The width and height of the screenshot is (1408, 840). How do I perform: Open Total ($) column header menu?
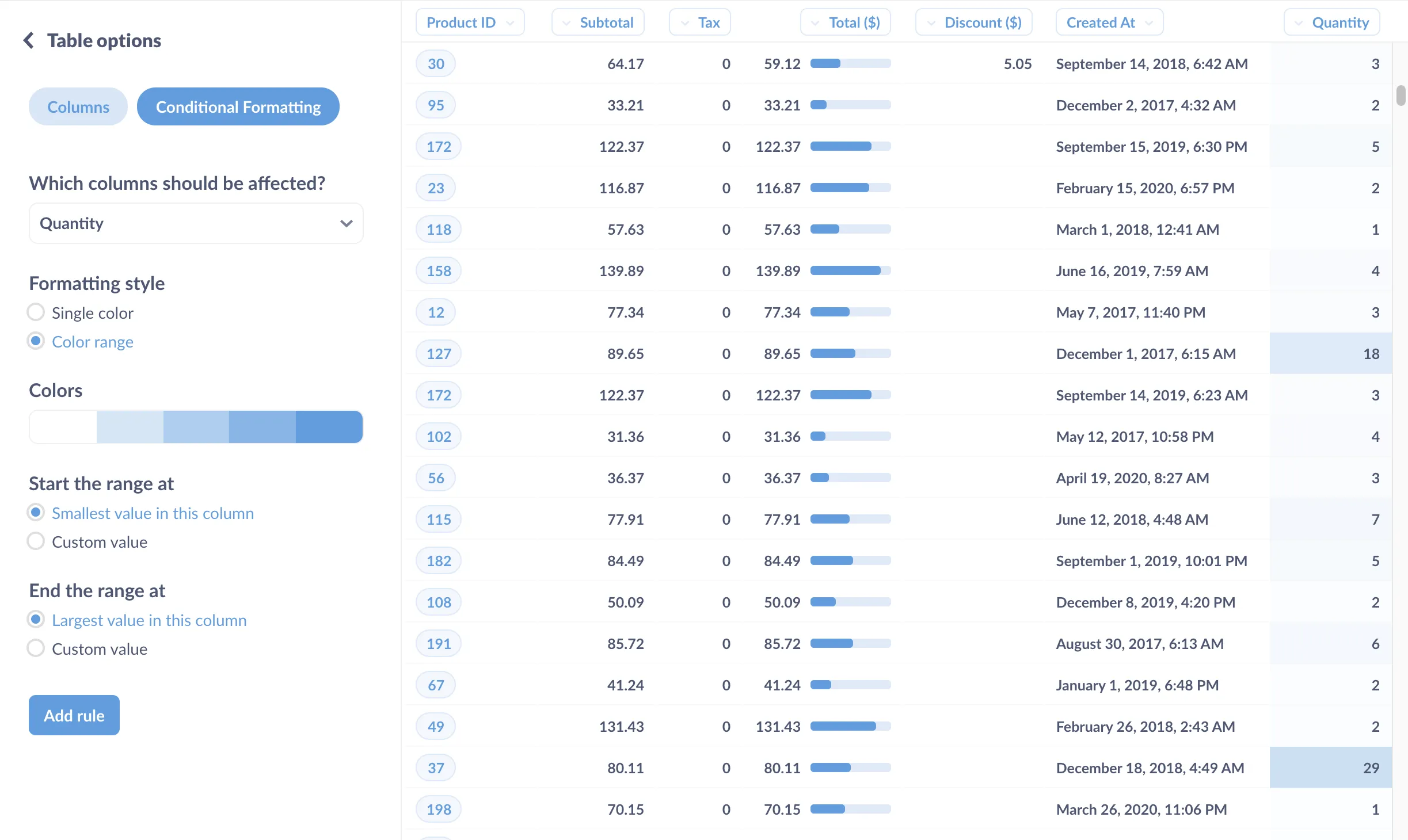846,22
